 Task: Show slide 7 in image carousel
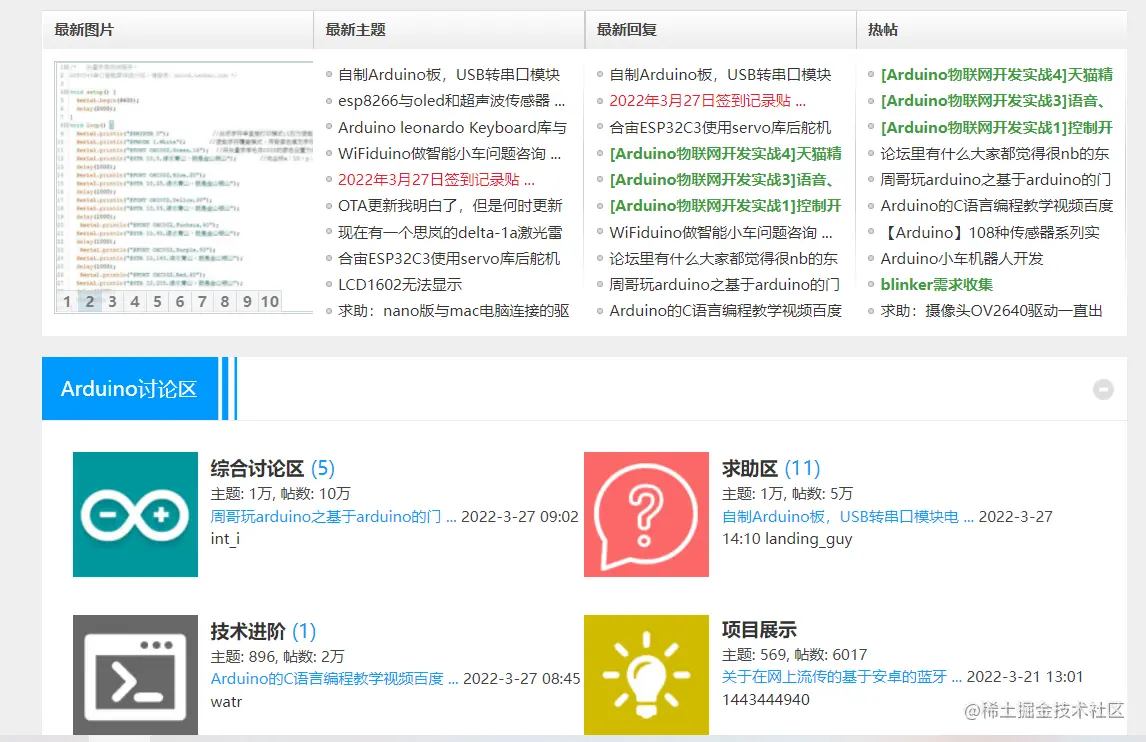[x=202, y=301]
